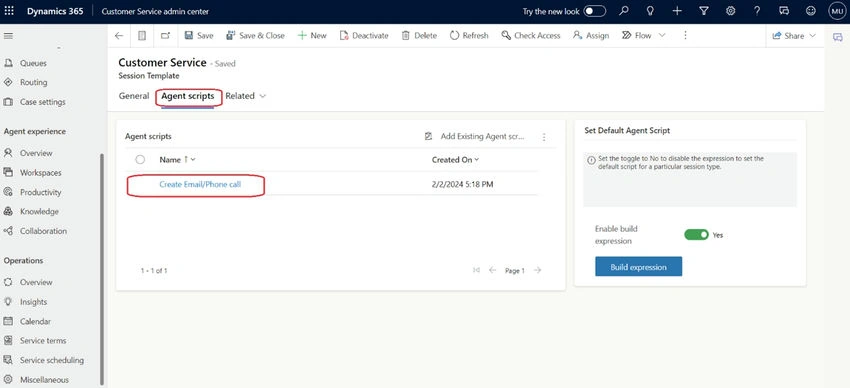
Task: Click Save in the command bar
Action: click(199, 36)
